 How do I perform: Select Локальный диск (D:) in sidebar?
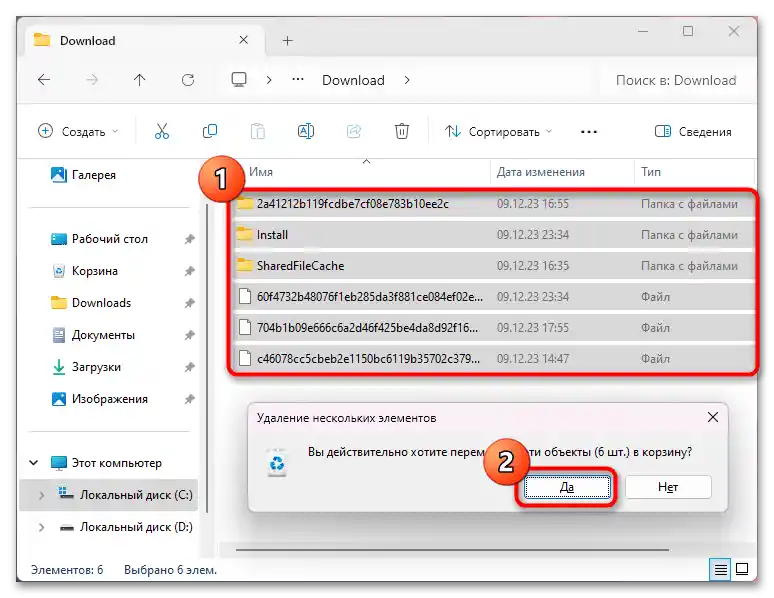coord(126,527)
